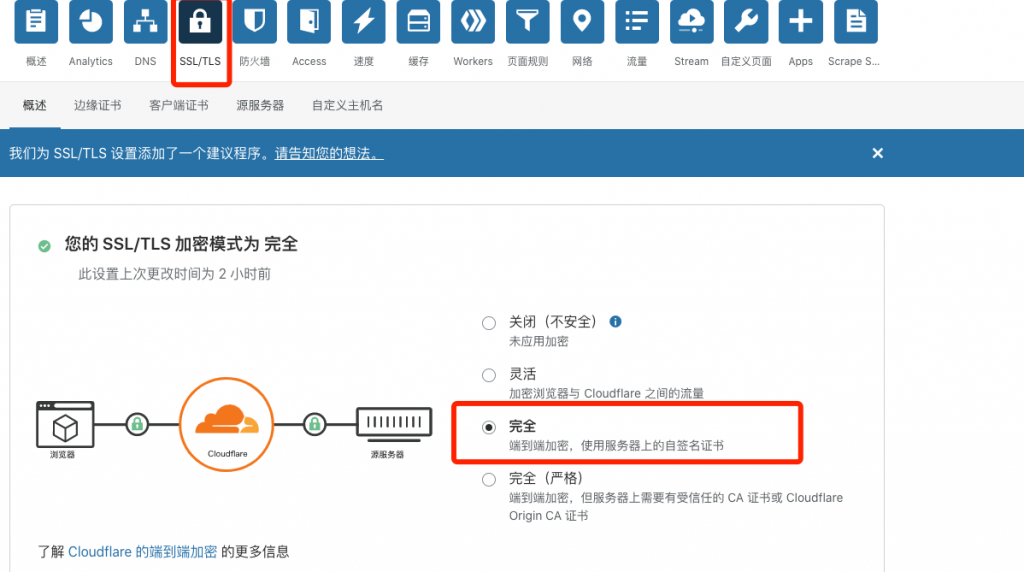The height and width of the screenshot is (572, 1024).
Task: Open the Analytics pie chart icon
Action: point(91,22)
